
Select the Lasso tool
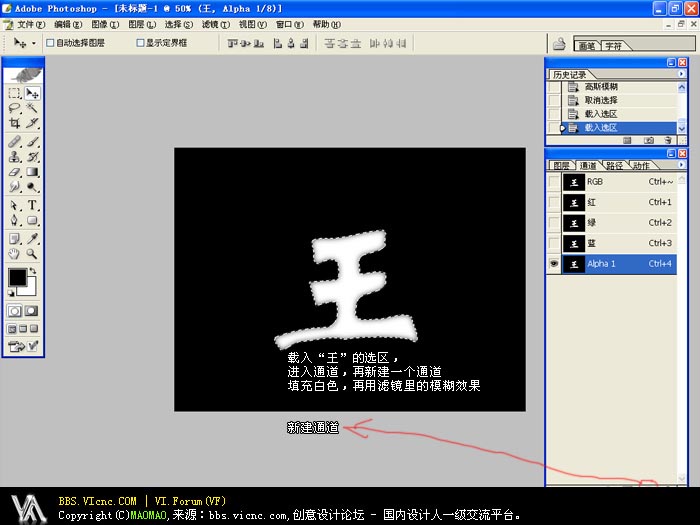coord(15,108)
